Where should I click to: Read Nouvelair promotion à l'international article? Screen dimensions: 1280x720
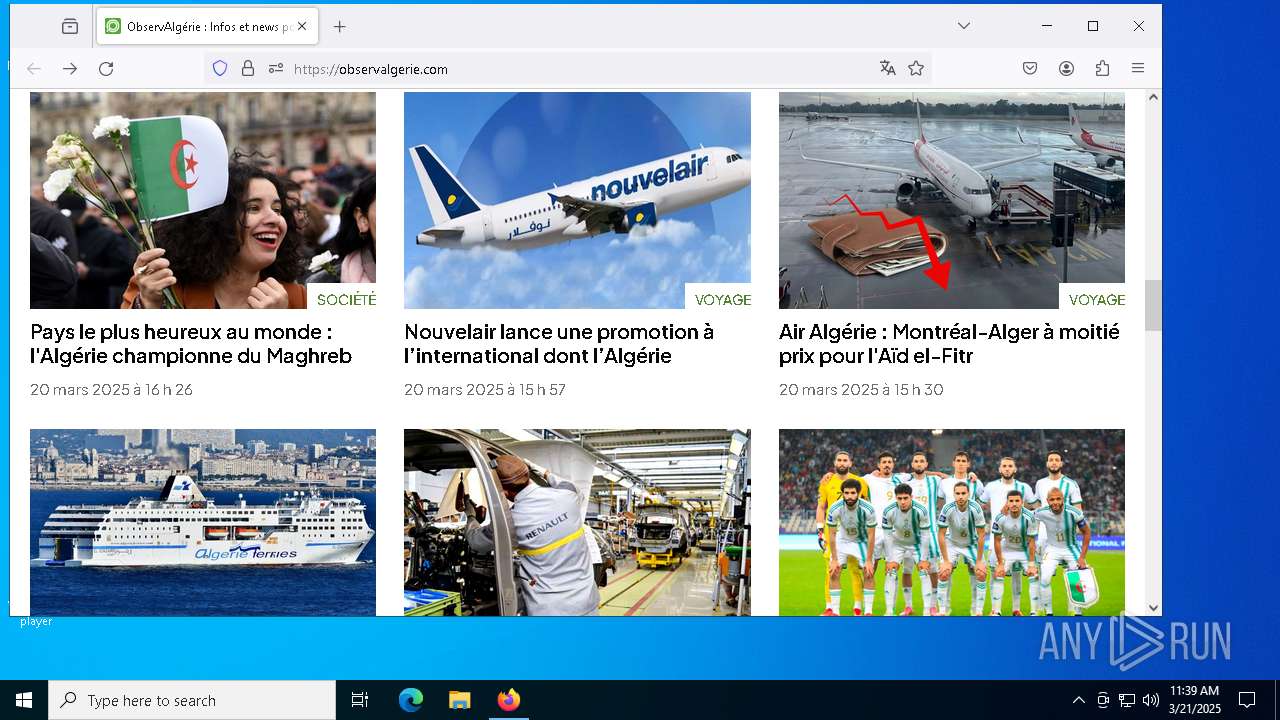pyautogui.click(x=559, y=344)
